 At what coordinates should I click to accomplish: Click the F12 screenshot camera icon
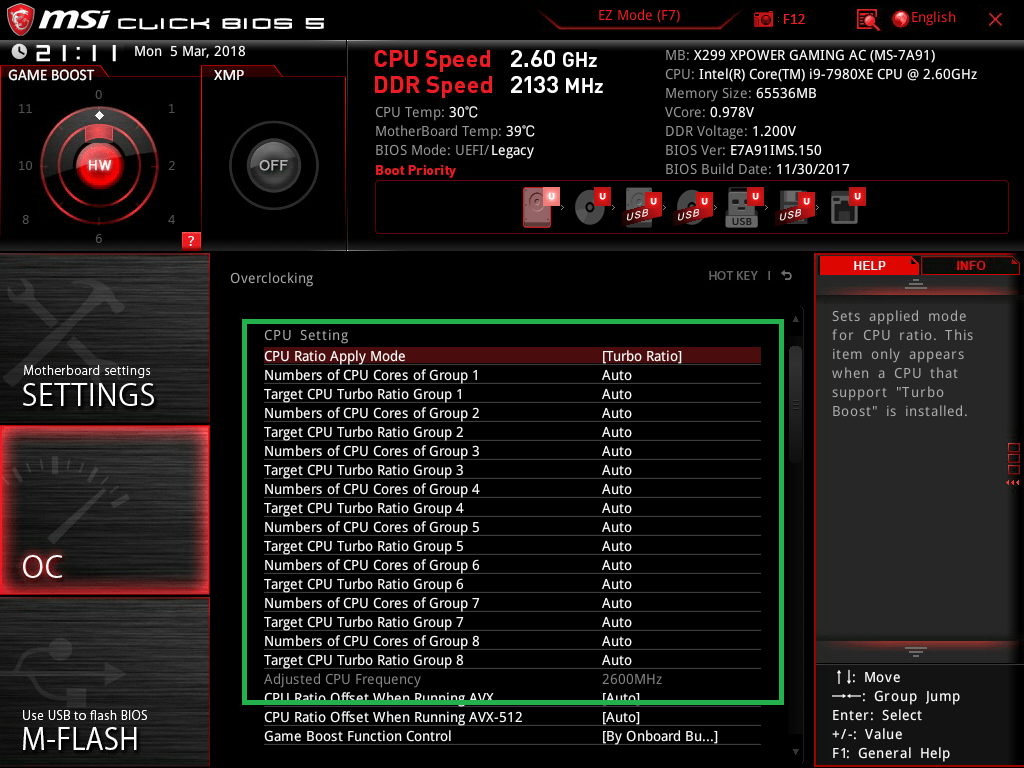(x=763, y=19)
